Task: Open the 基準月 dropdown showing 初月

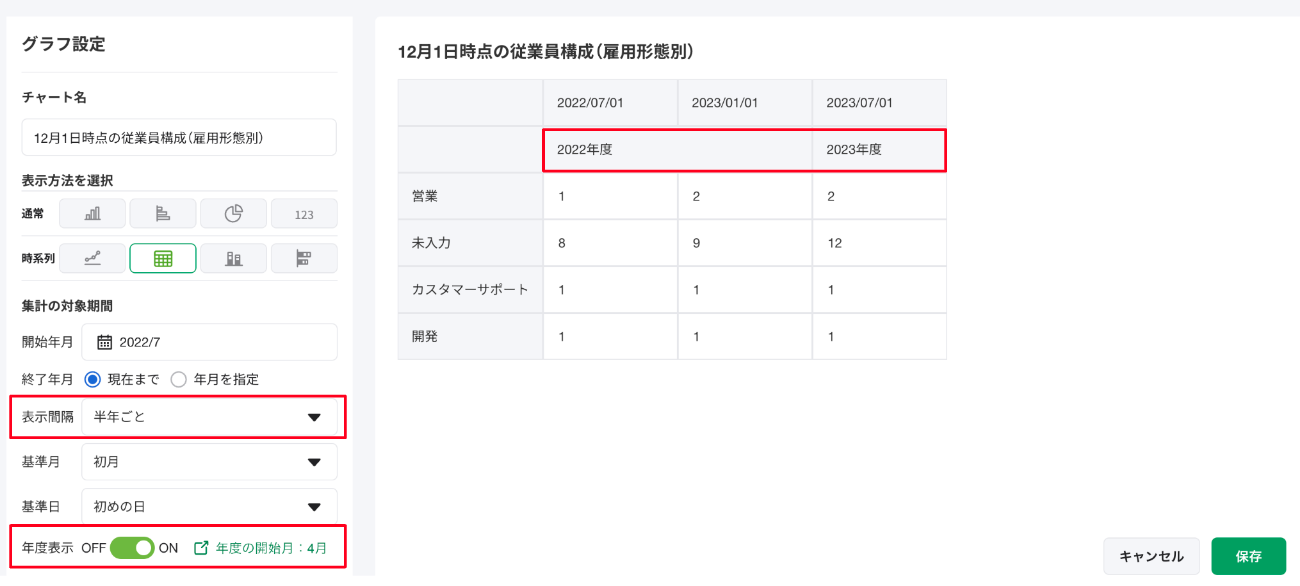Action: pos(209,462)
